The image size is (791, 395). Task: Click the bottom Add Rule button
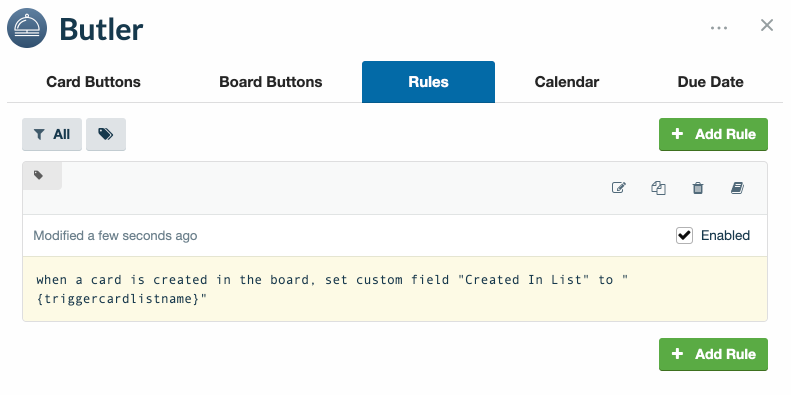(x=713, y=354)
